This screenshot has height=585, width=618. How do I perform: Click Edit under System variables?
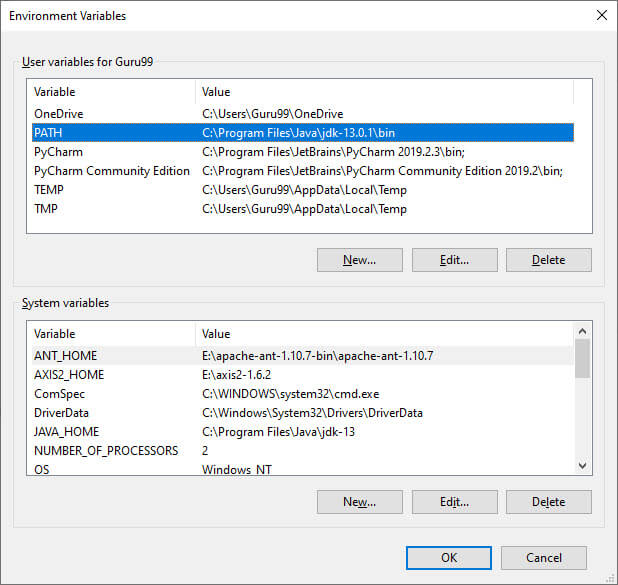454,502
